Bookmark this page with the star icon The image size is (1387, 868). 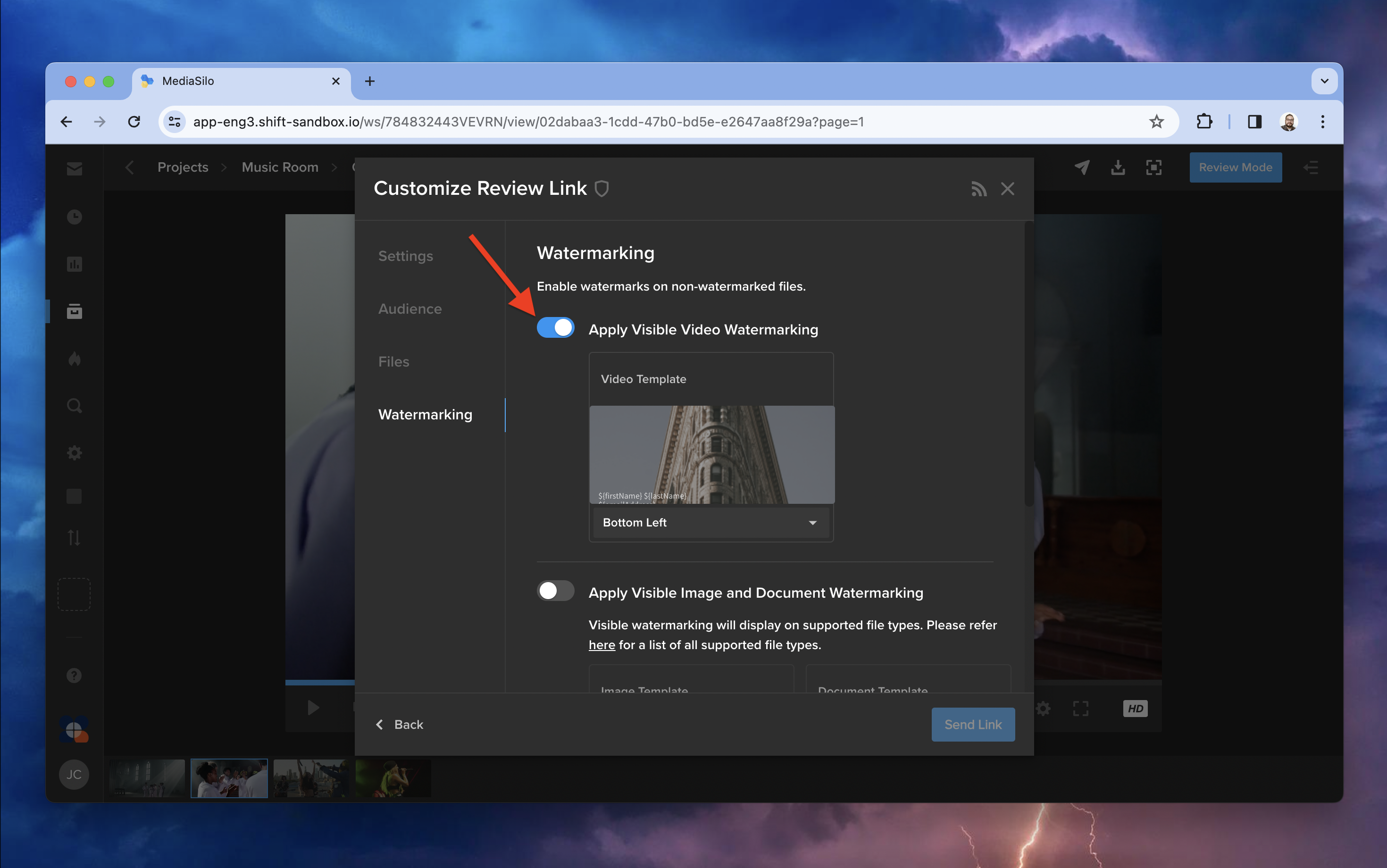tap(1156, 122)
